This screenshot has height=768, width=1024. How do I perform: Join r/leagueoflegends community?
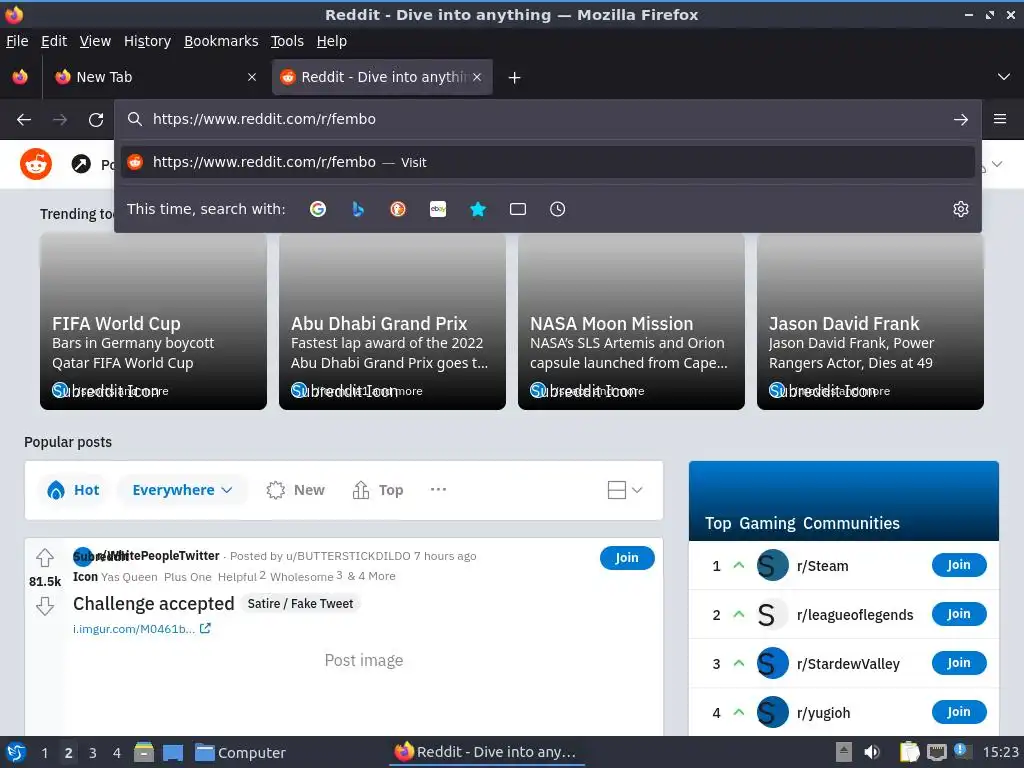[x=959, y=614]
